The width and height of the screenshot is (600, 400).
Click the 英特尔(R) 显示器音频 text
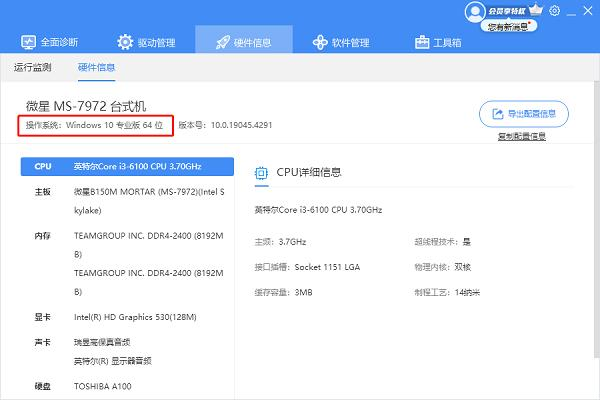point(112,361)
